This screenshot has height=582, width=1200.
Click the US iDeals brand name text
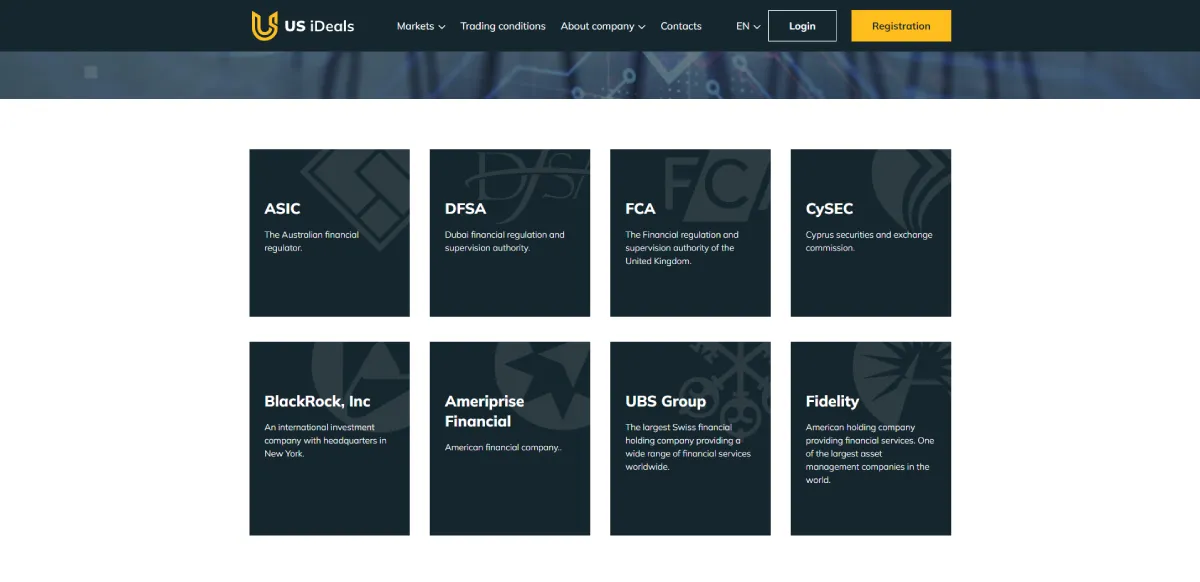(x=319, y=26)
